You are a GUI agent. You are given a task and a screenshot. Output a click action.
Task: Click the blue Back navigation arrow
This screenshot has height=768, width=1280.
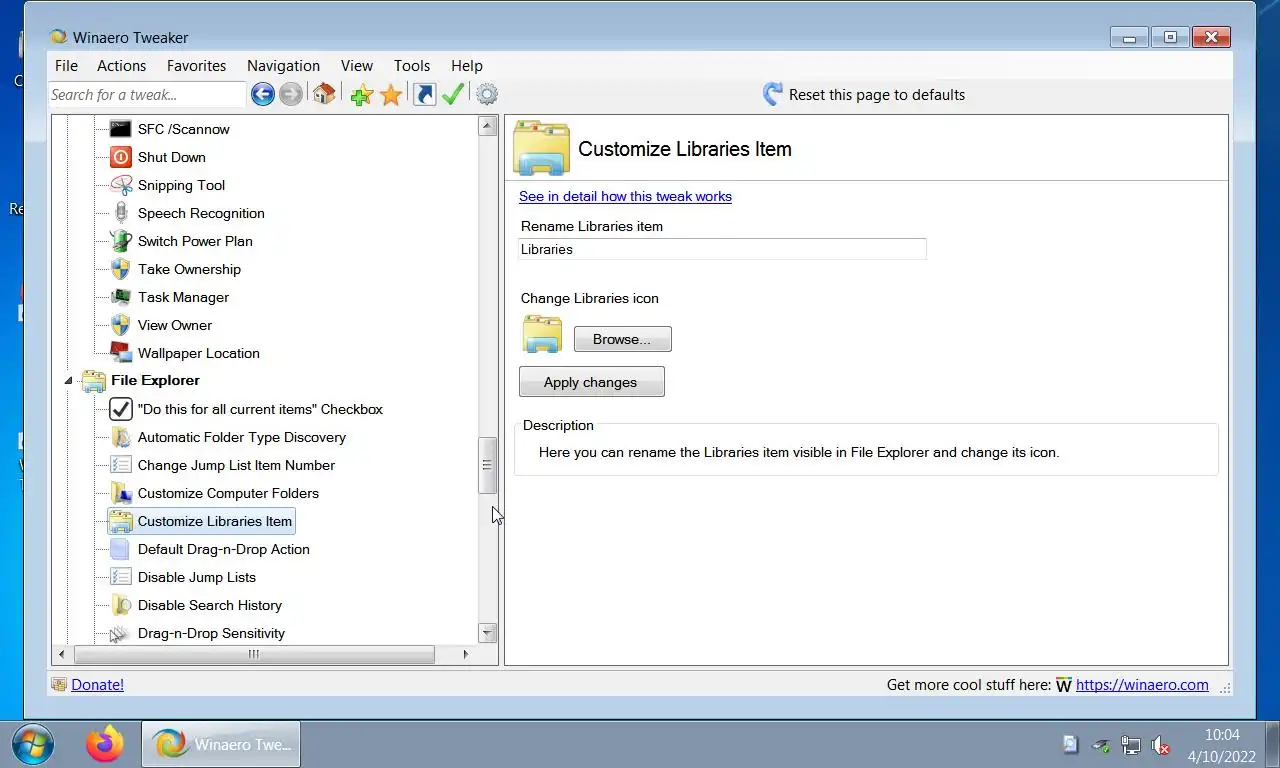click(x=262, y=94)
